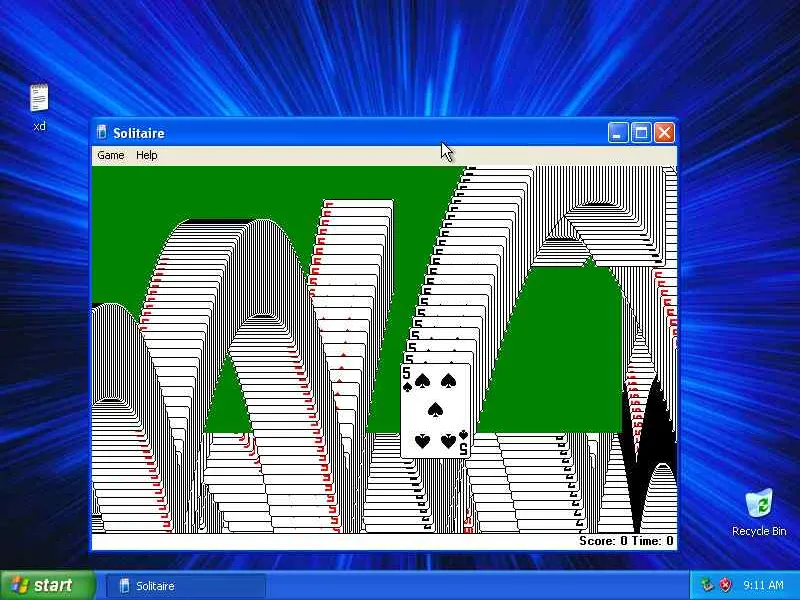Open the Help menu

coord(146,155)
